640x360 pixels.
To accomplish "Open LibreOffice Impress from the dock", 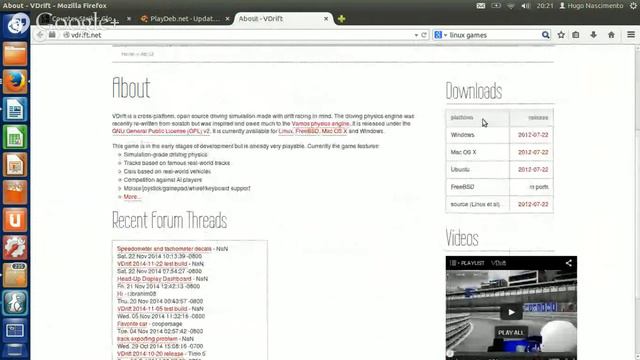I will (x=15, y=164).
